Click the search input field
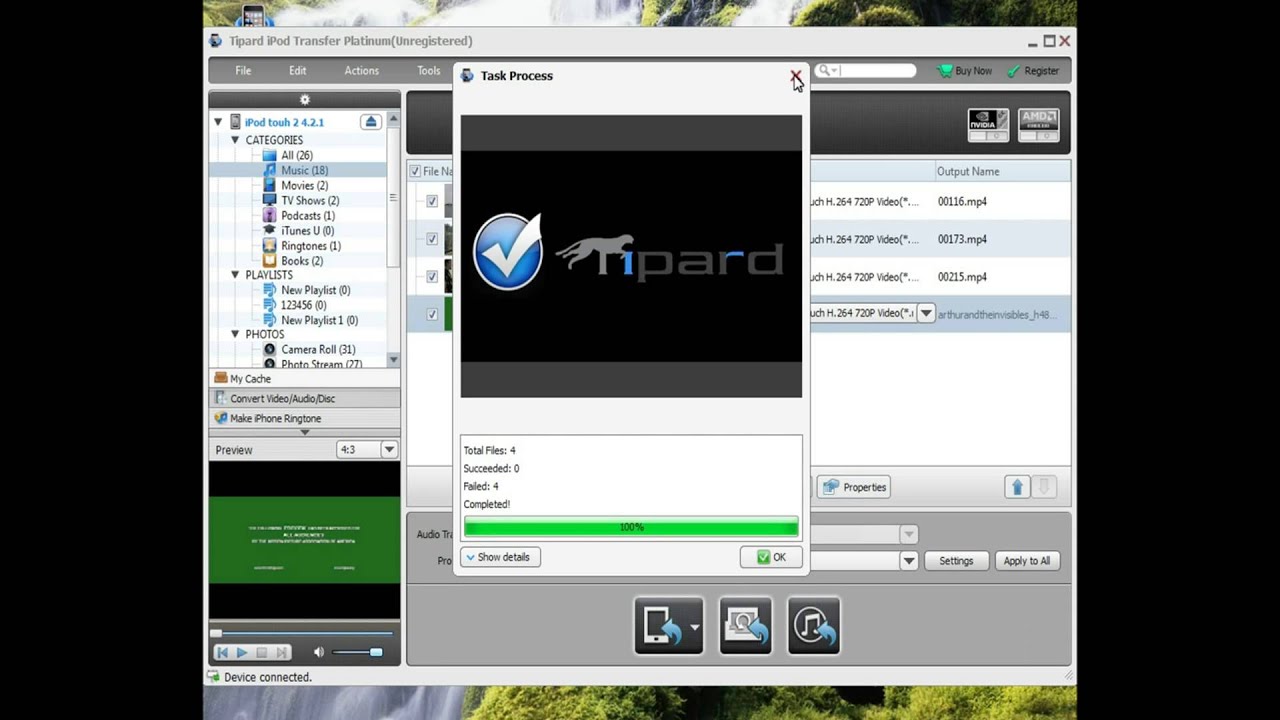Viewport: 1280px width, 720px height. [865, 71]
